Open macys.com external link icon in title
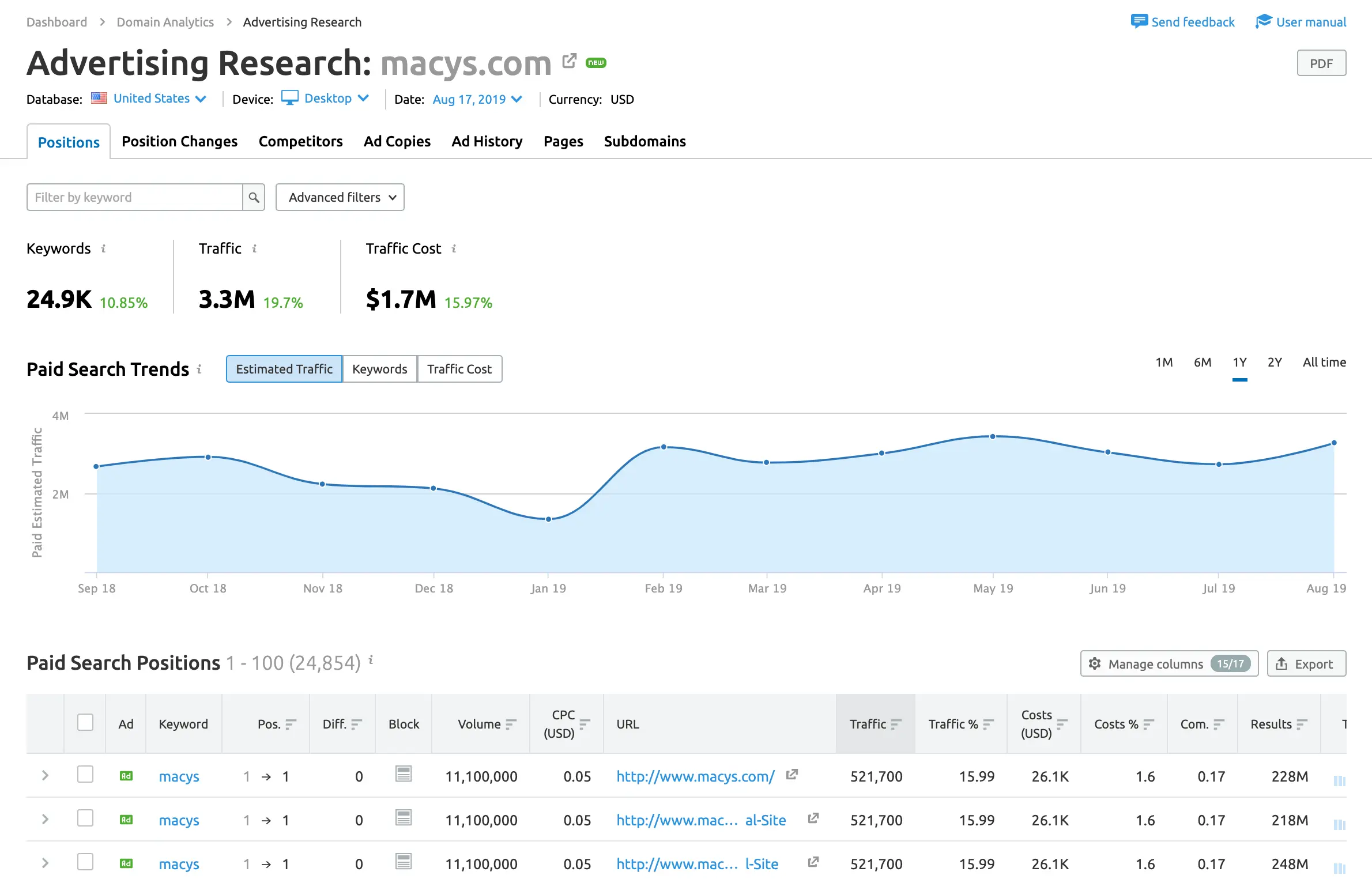The image size is (1372, 883). (569, 61)
